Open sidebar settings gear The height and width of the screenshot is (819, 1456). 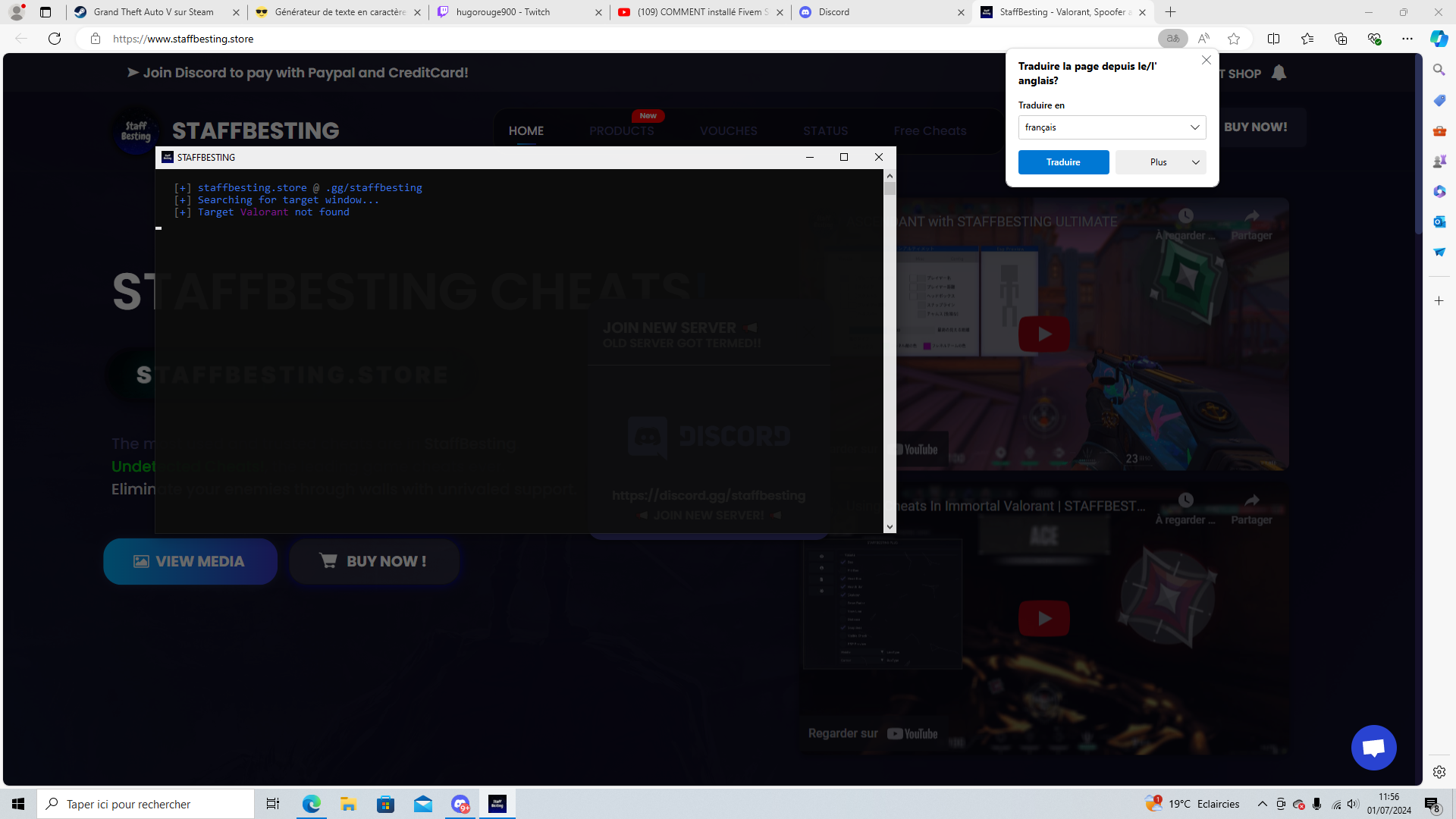pos(1439,772)
